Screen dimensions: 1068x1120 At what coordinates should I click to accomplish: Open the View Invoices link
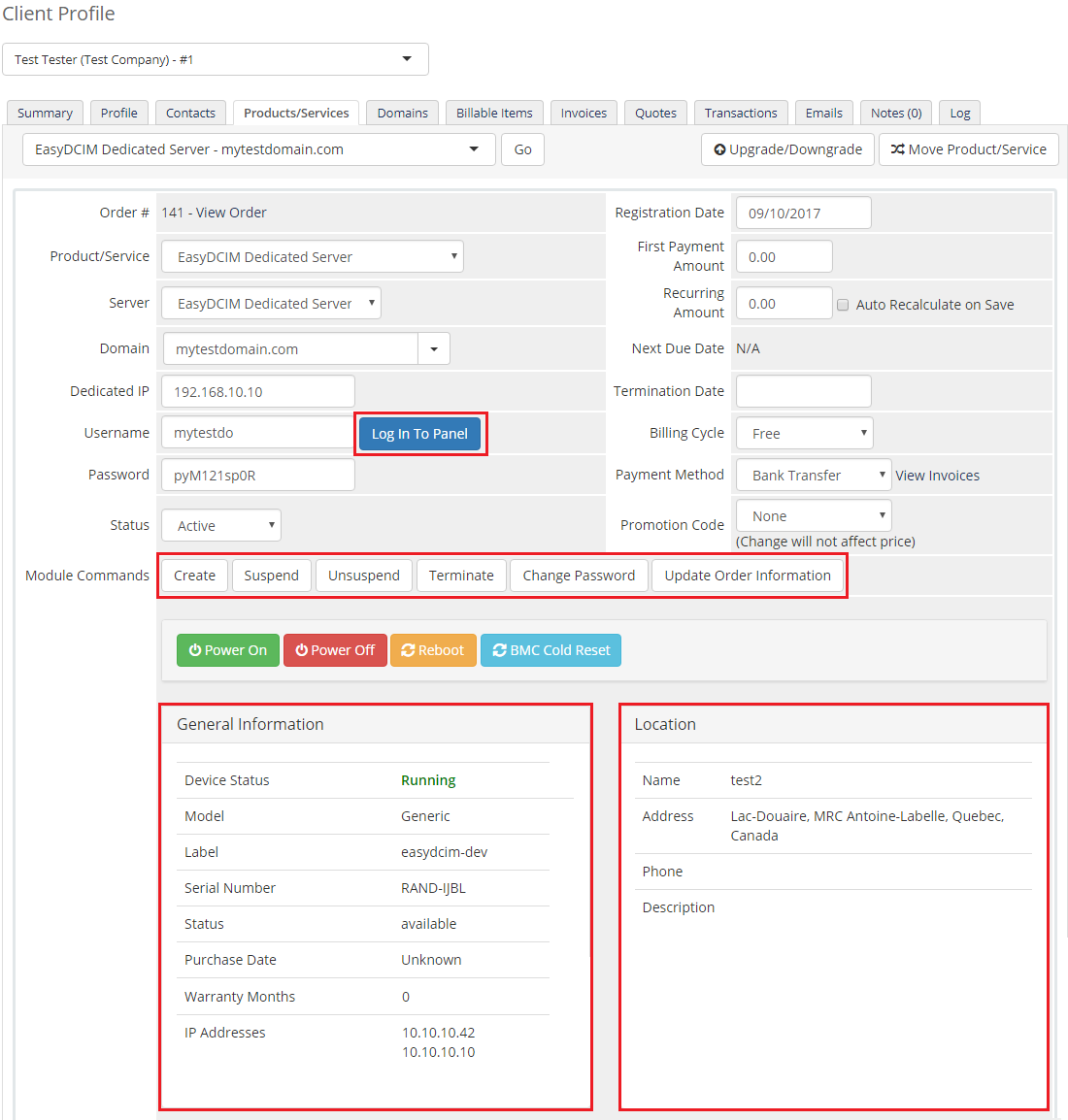click(937, 475)
